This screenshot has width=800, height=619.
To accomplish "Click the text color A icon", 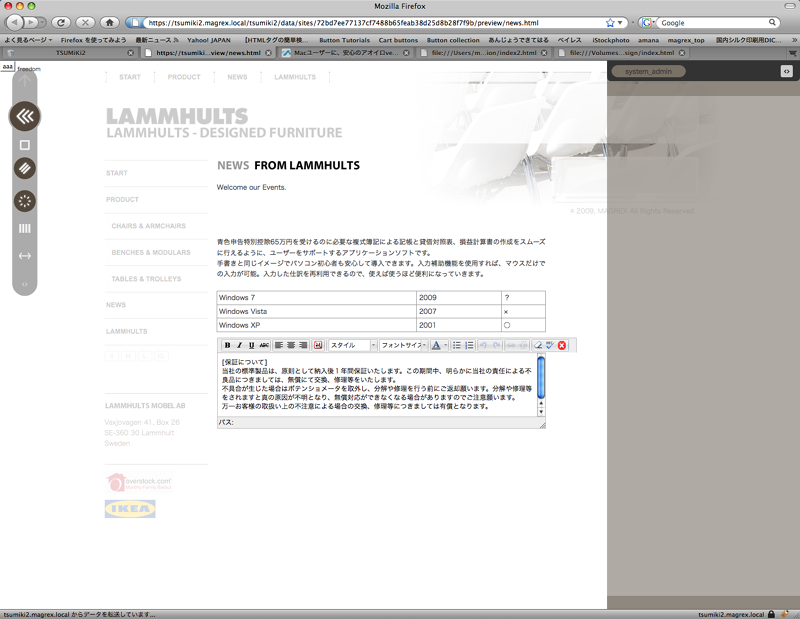I will point(436,345).
